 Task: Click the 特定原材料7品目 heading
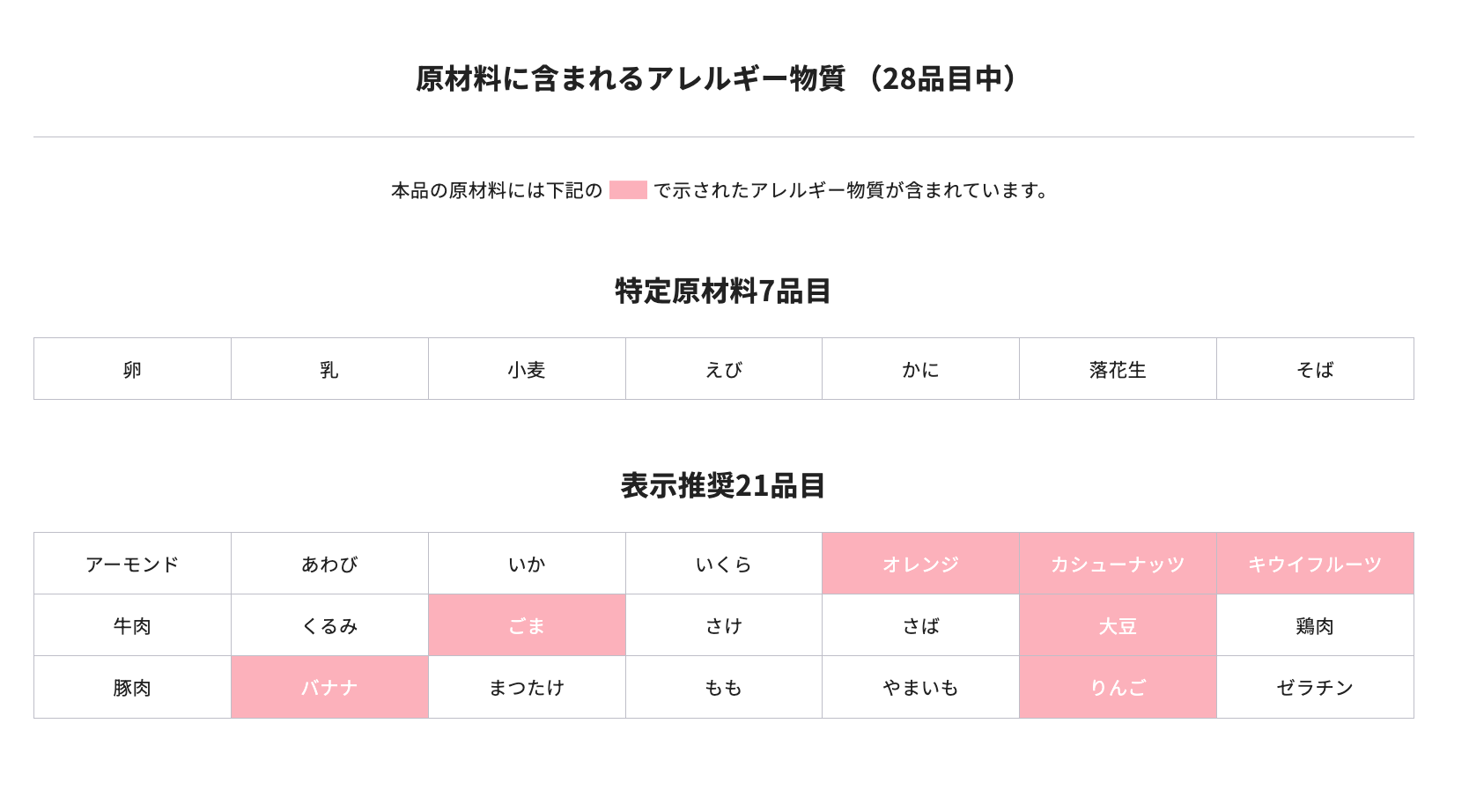click(x=723, y=291)
